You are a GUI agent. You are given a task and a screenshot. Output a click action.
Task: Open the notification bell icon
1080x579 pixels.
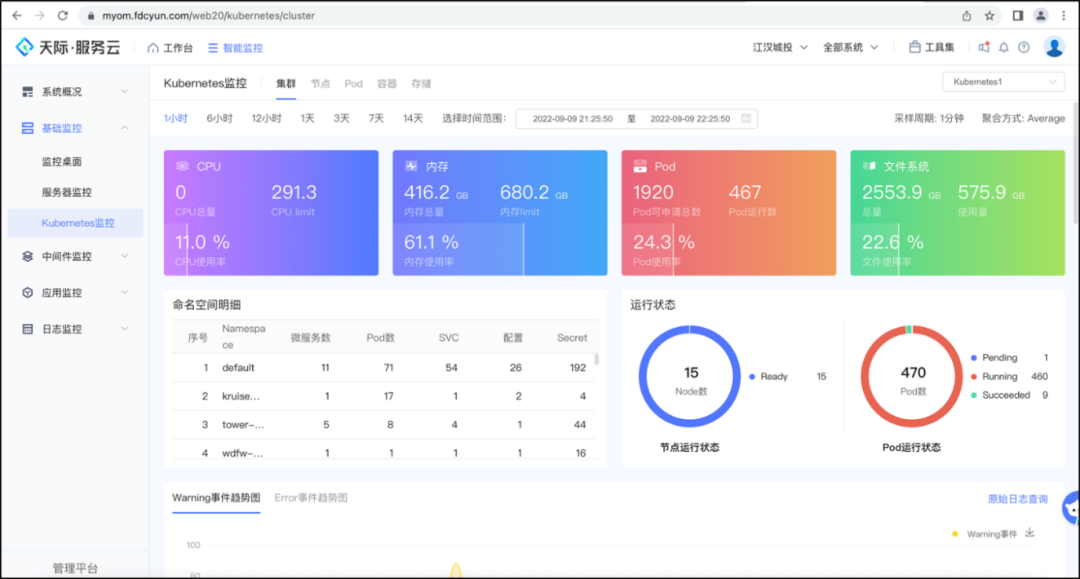tap(1004, 47)
